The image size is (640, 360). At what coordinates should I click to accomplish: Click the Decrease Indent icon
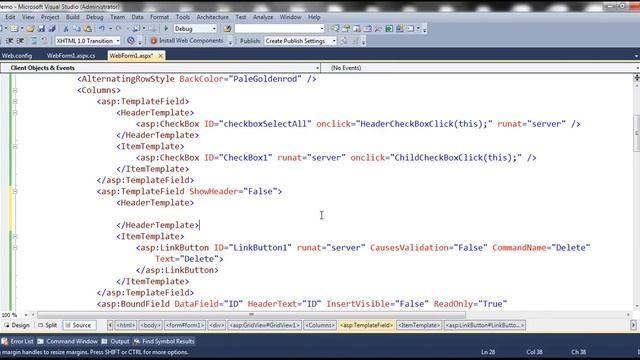[x=9, y=41]
